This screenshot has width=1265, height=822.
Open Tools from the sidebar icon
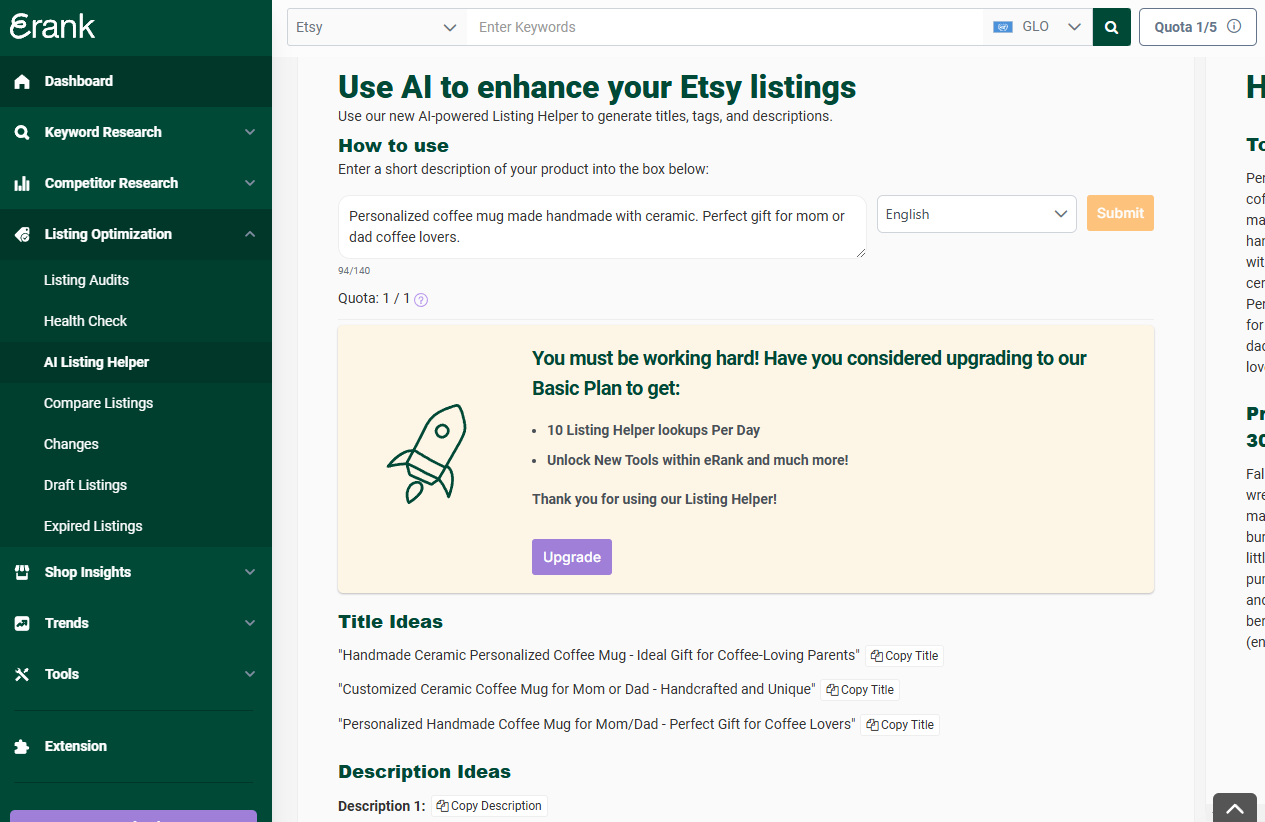pyautogui.click(x=23, y=674)
